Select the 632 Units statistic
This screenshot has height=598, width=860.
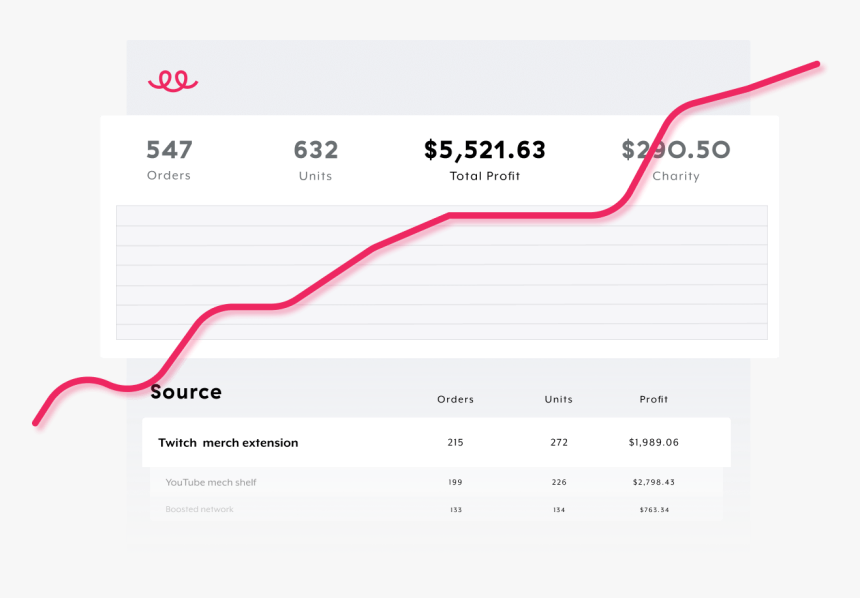315,160
